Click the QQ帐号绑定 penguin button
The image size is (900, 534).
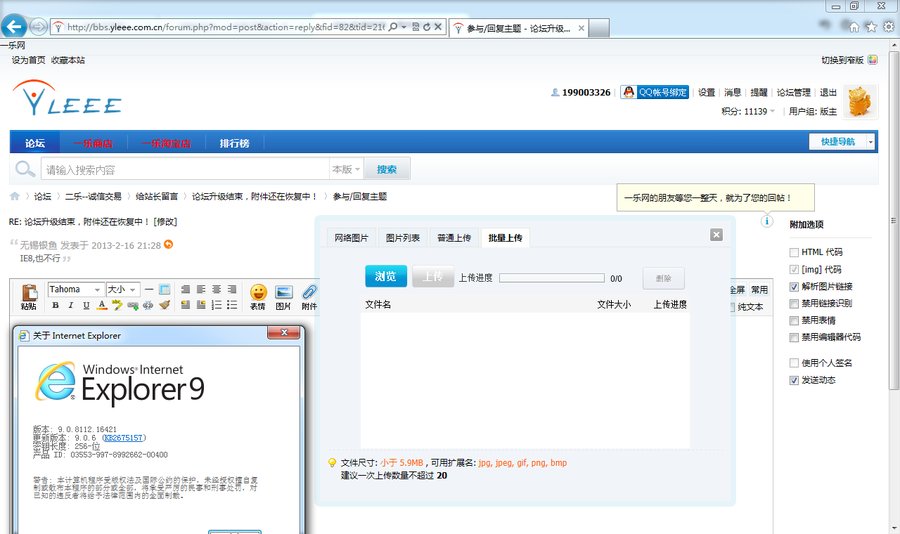click(x=655, y=92)
